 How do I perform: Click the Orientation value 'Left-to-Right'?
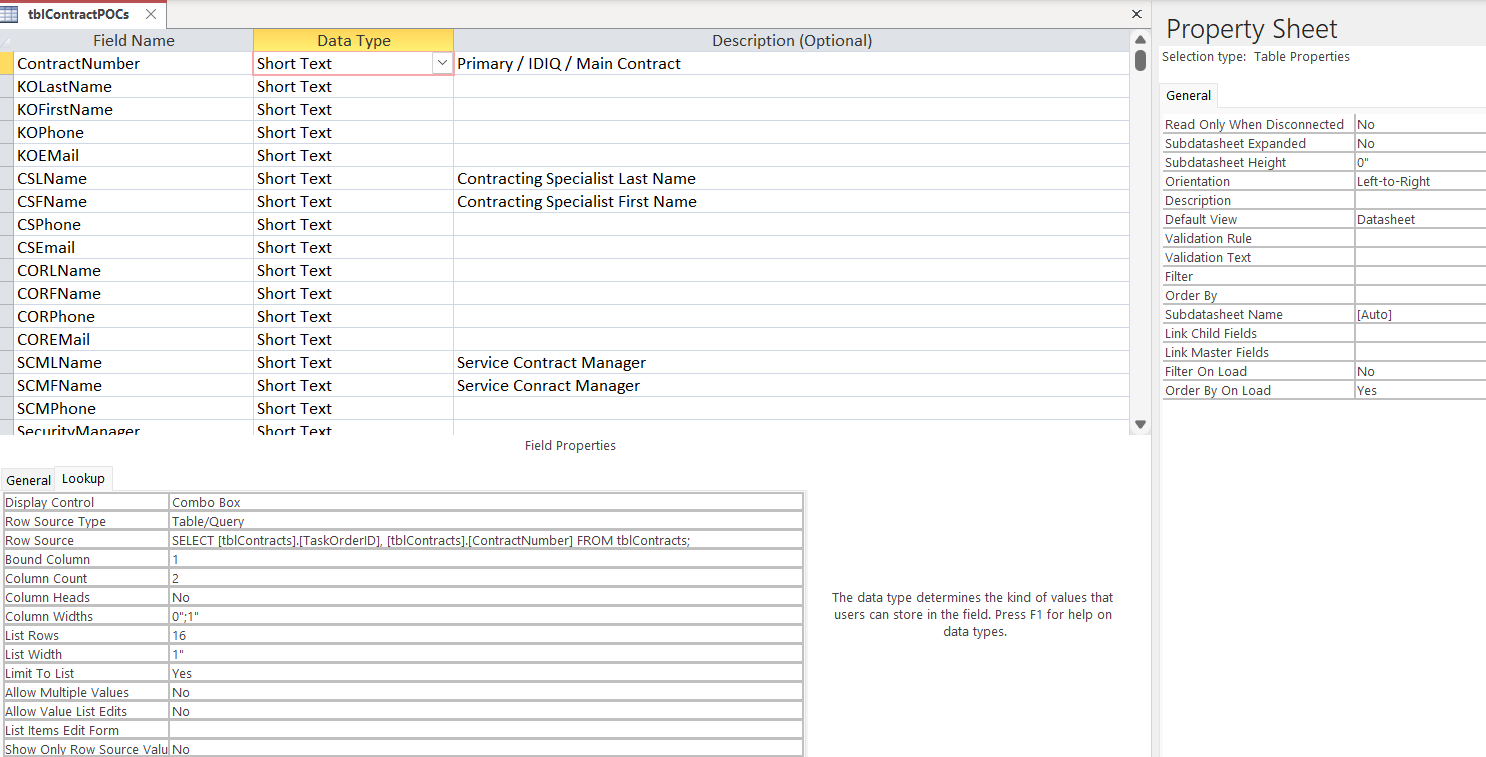(x=1420, y=182)
